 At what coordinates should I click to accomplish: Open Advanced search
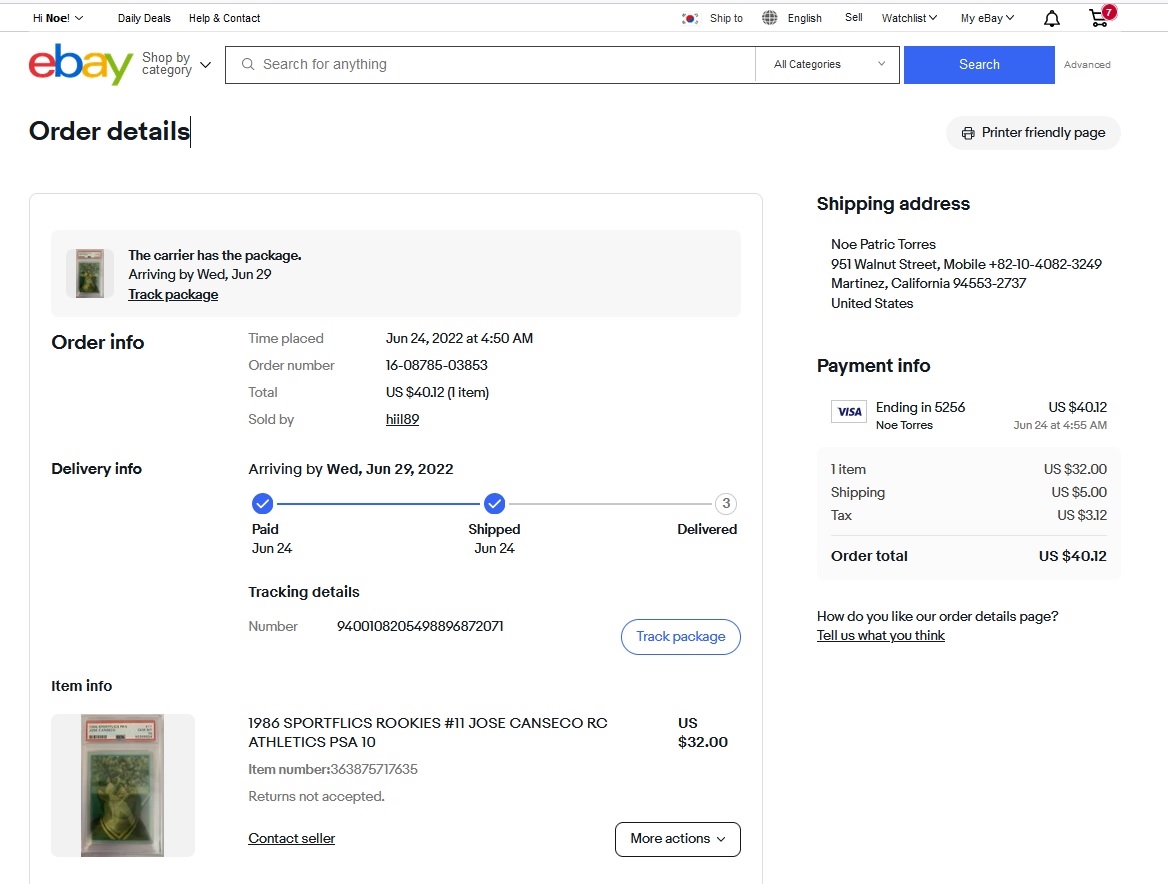tap(1087, 65)
